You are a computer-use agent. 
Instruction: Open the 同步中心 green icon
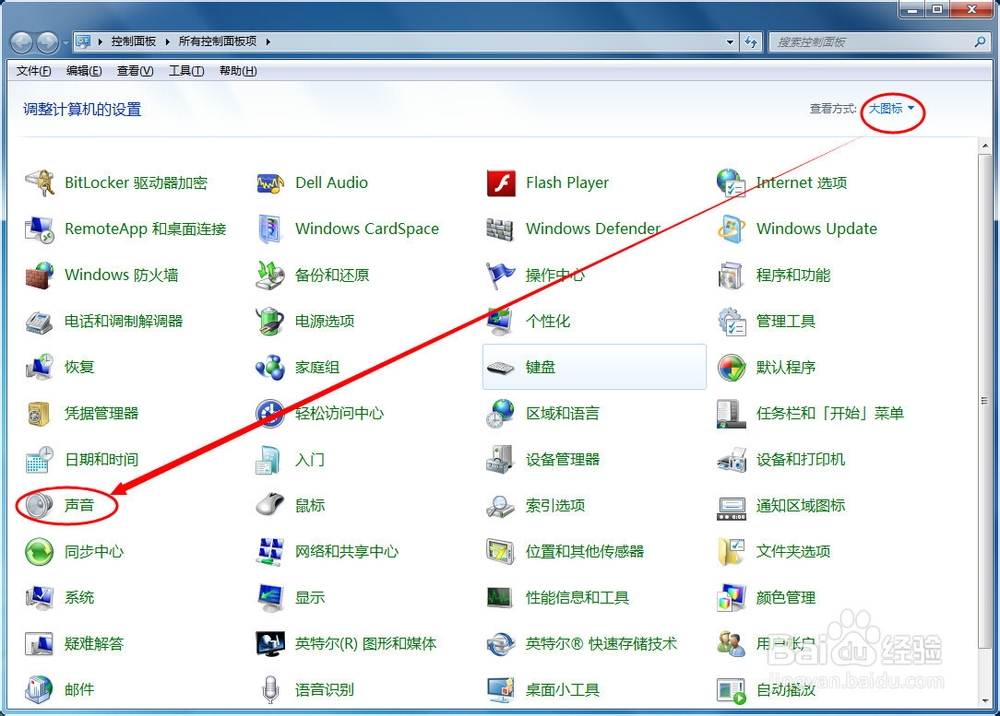tap(40, 552)
